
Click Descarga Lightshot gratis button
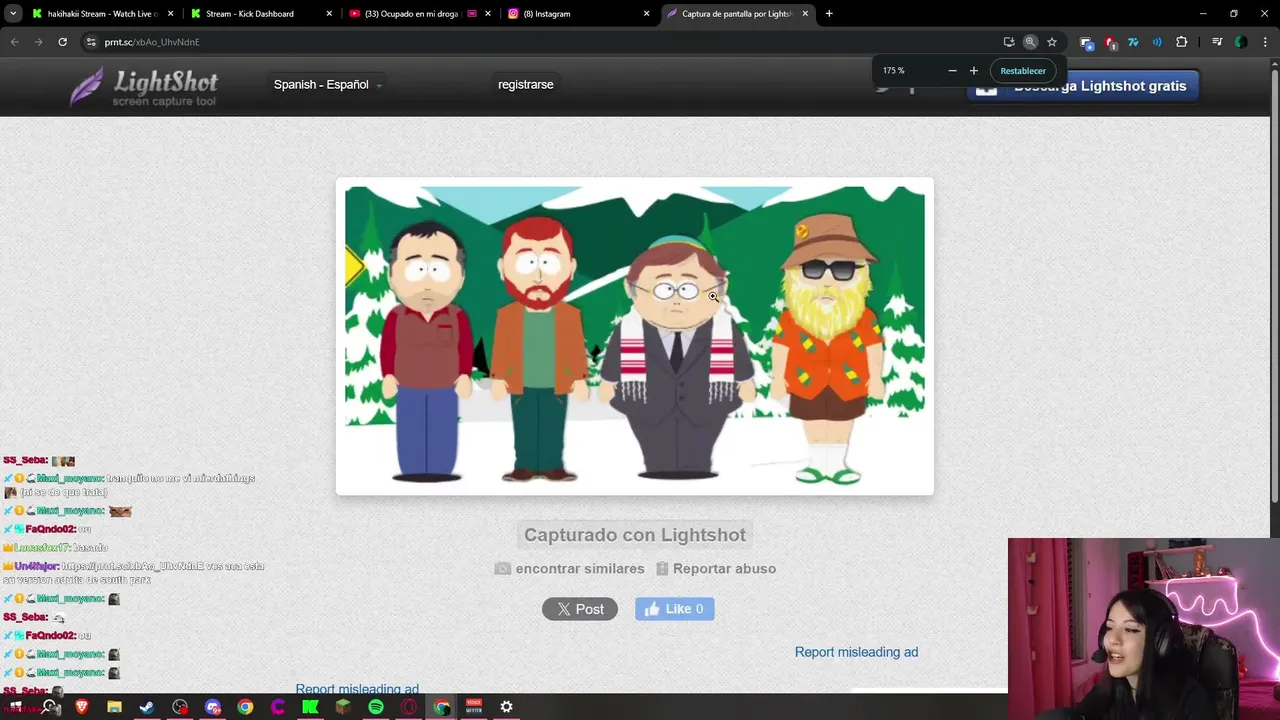1084,86
